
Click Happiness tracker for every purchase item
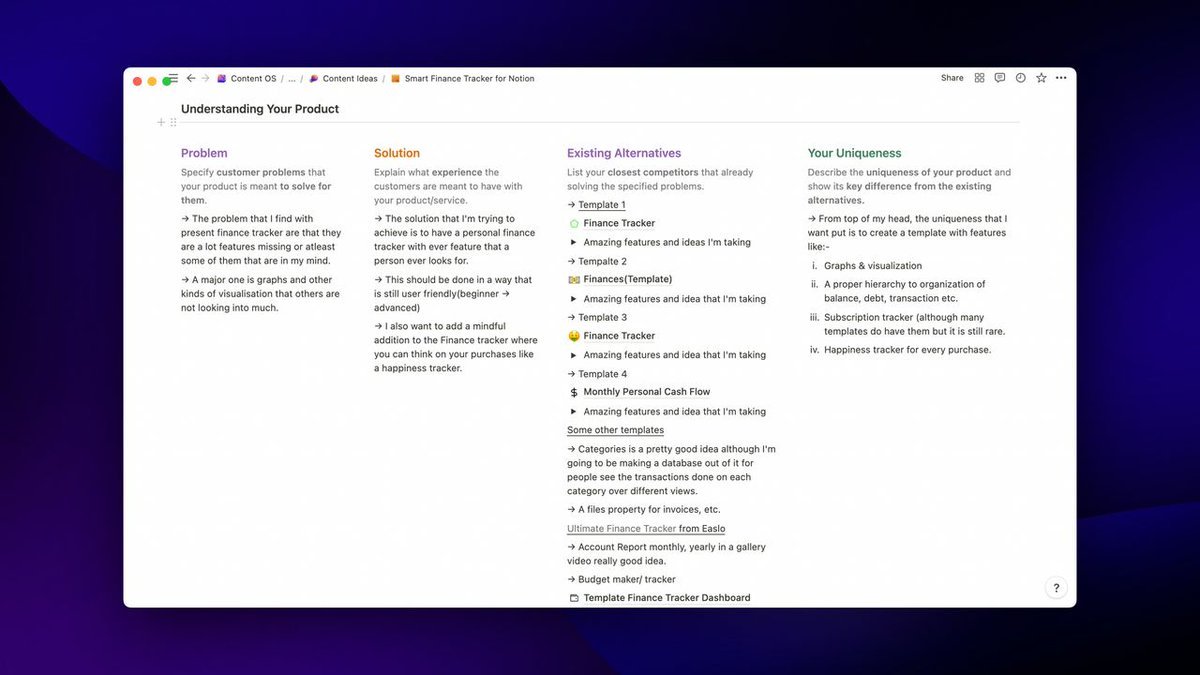(x=908, y=350)
